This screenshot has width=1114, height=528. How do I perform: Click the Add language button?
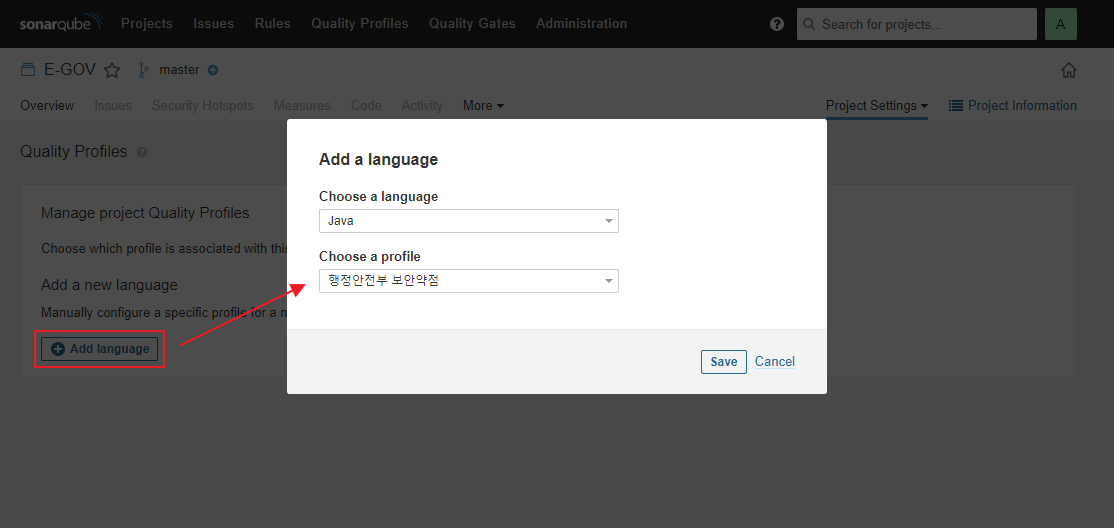click(x=99, y=349)
